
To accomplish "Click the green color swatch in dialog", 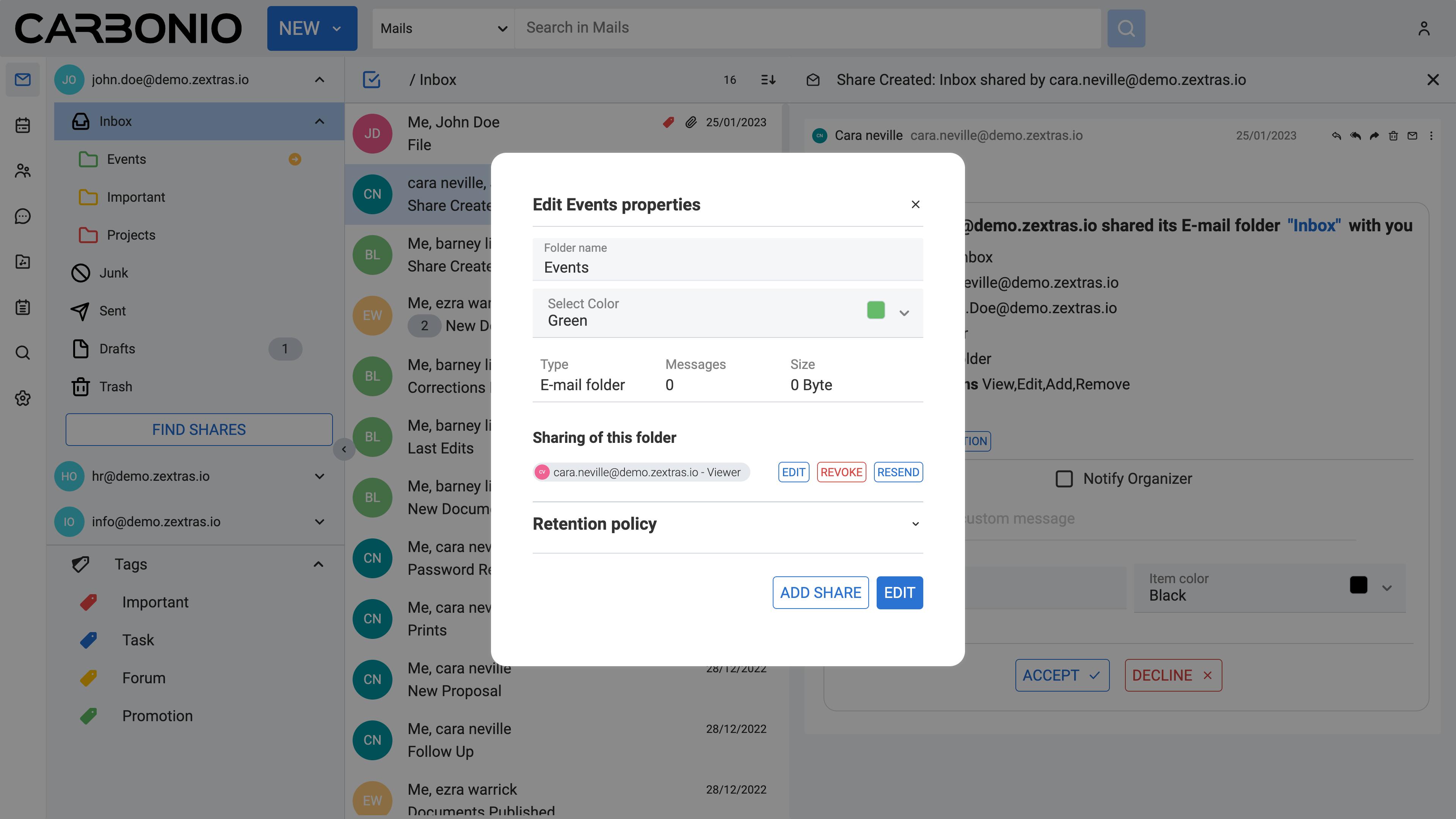I will tap(875, 310).
